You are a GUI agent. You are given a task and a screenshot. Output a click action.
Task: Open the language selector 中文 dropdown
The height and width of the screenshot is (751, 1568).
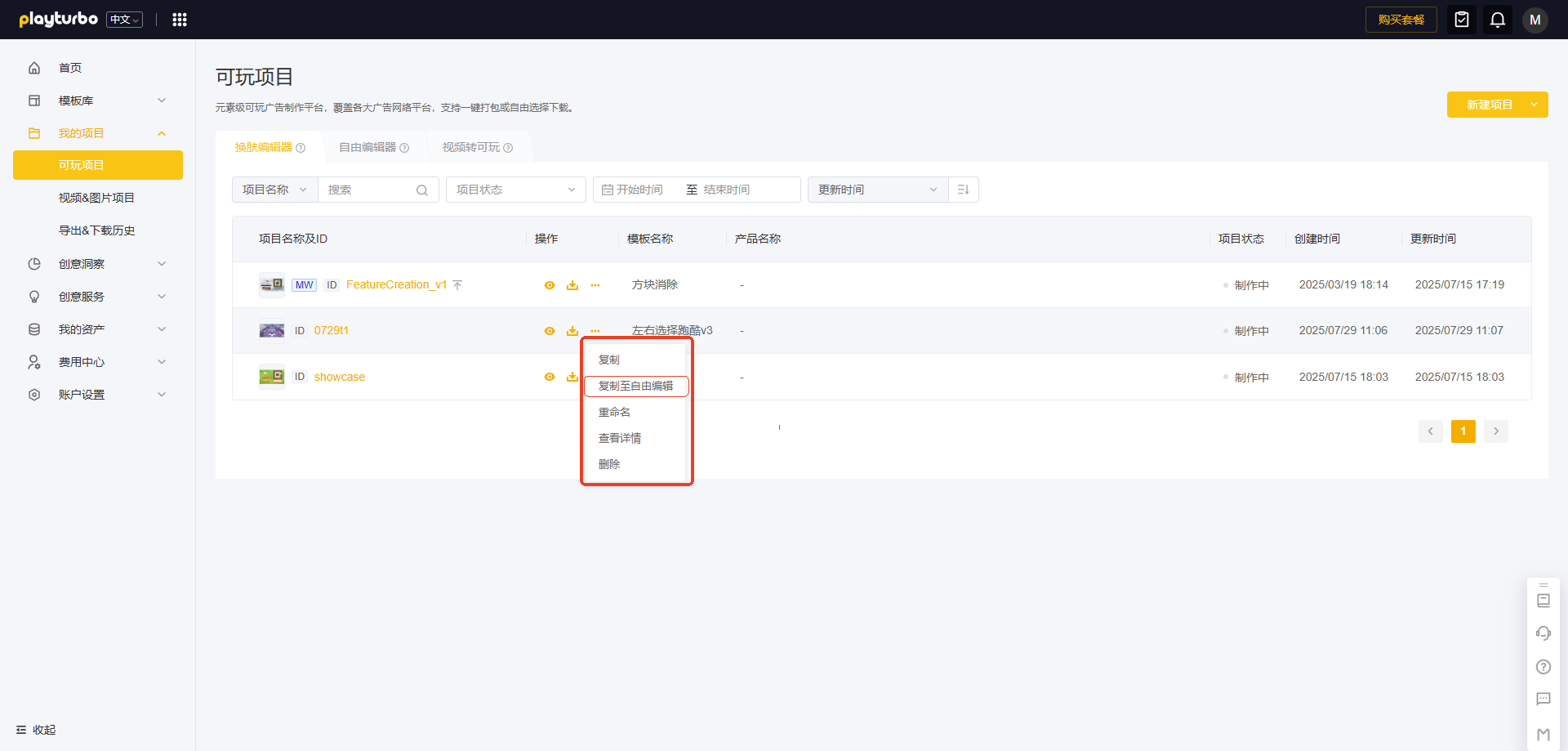[125, 20]
